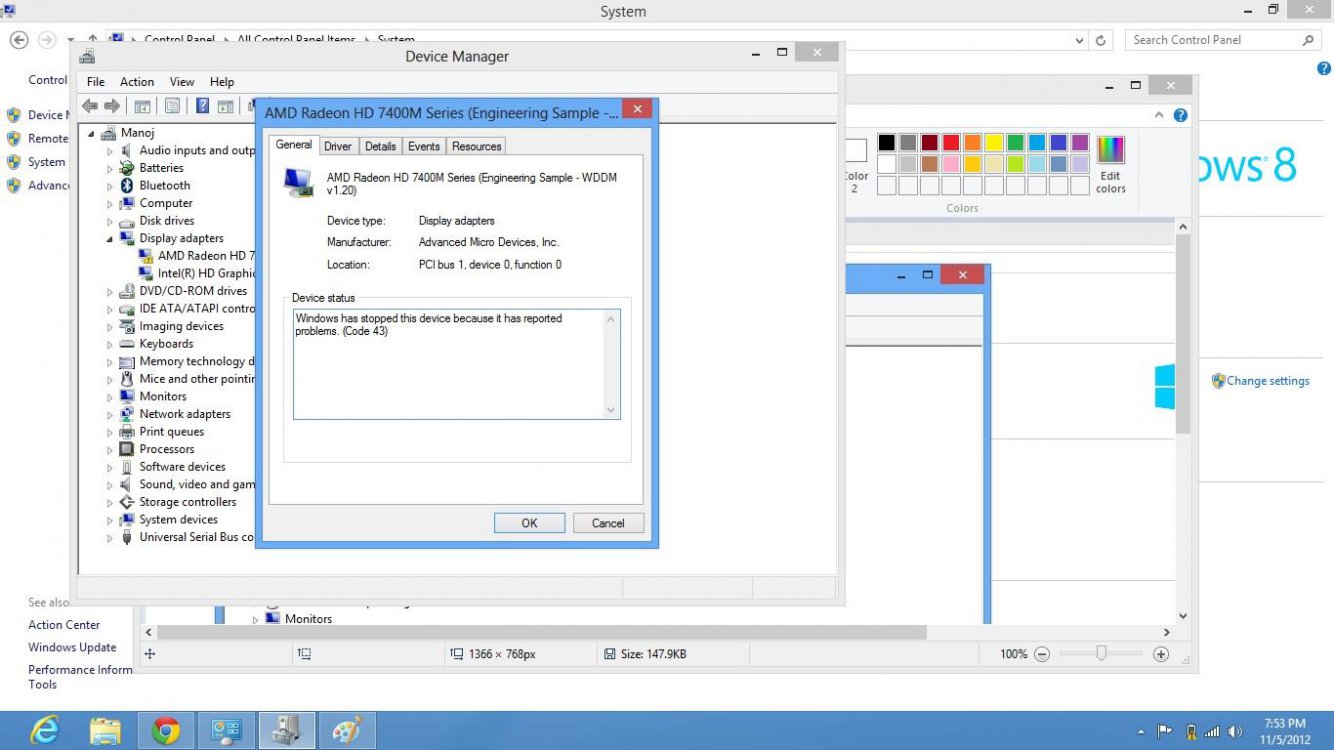The width and height of the screenshot is (1334, 750).
Task: Click the Show/Hide Action Pane toolbar icon
Action: [226, 106]
